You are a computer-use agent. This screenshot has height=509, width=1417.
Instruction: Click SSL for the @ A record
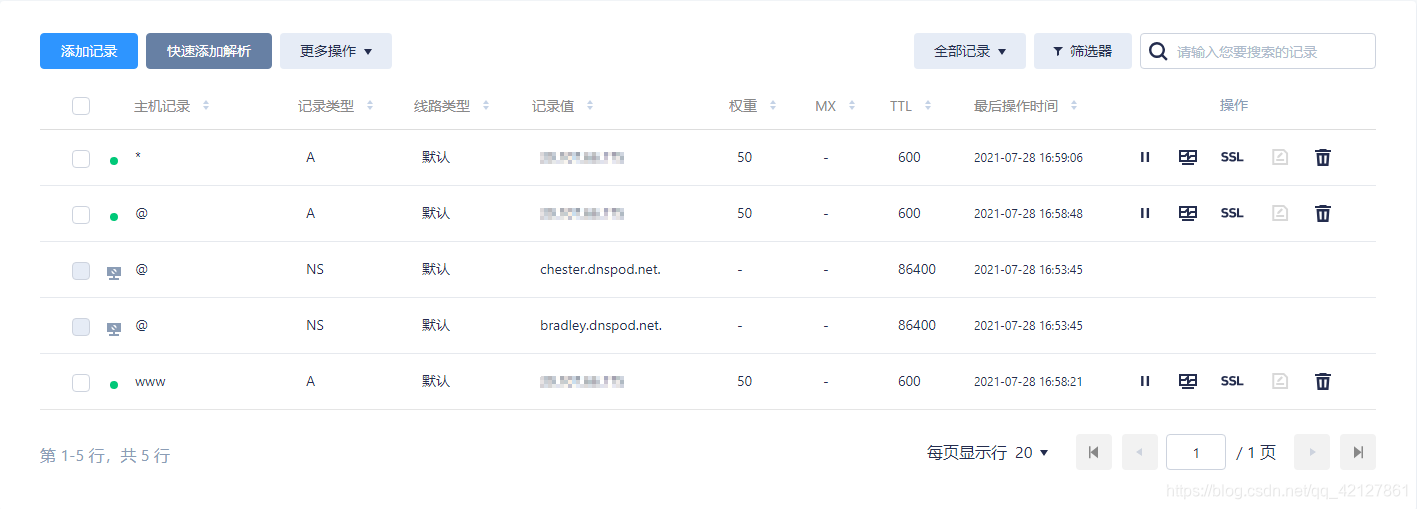point(1232,213)
